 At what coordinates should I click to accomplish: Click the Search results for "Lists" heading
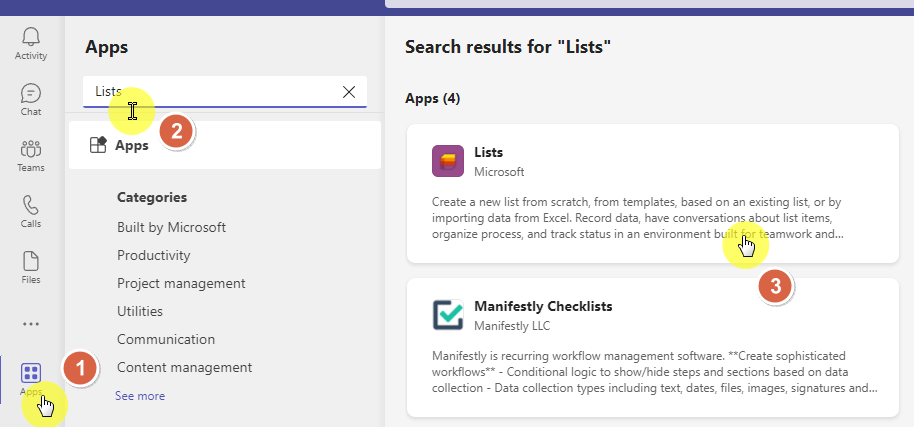coord(508,47)
